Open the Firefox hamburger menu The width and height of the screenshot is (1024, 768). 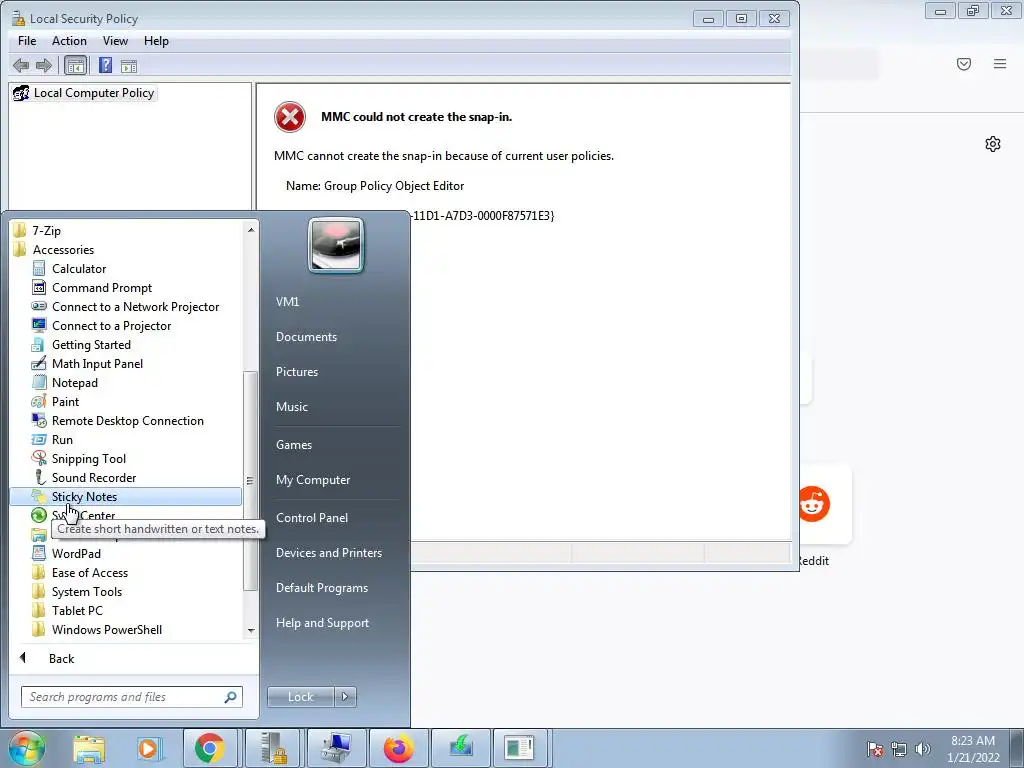[x=1000, y=64]
